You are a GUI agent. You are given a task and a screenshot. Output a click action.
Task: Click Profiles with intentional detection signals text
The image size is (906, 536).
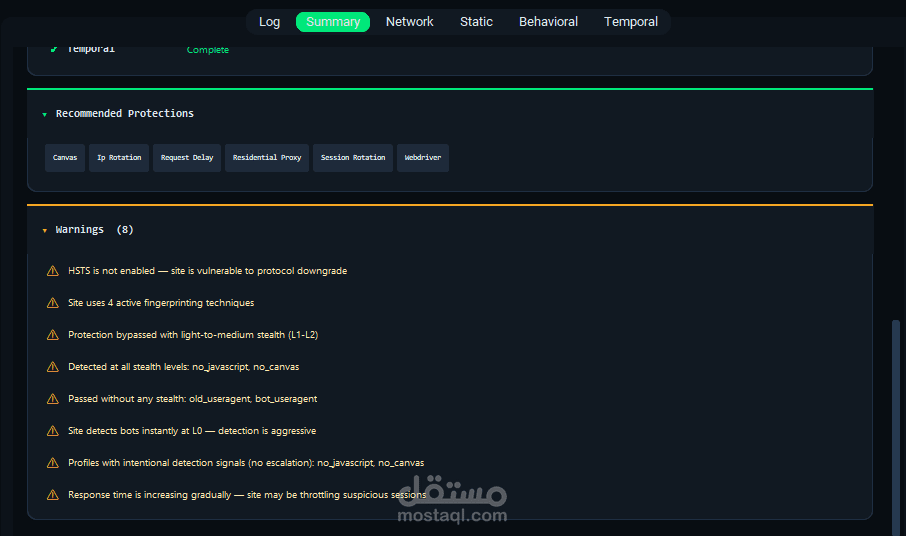click(246, 463)
